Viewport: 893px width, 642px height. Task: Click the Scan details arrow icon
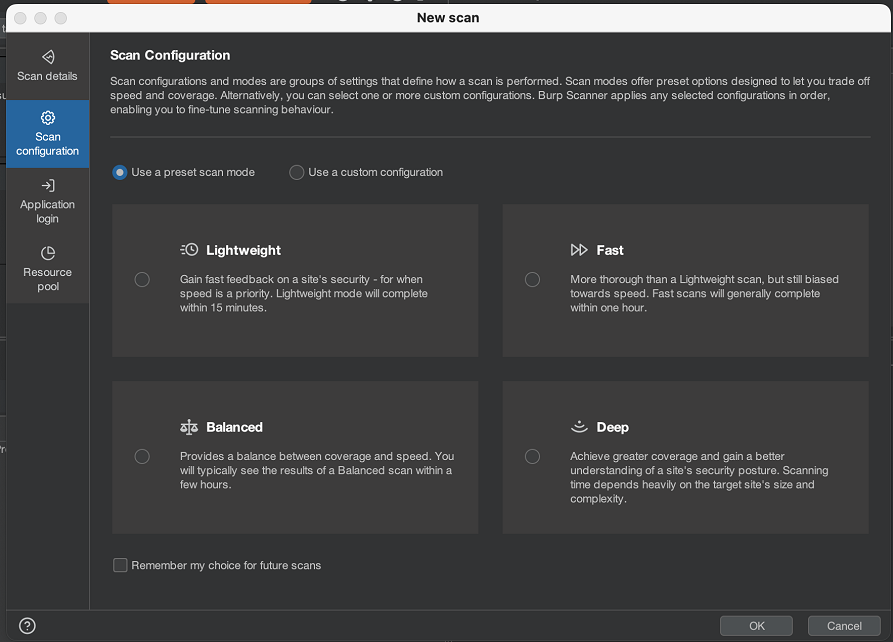[48, 57]
